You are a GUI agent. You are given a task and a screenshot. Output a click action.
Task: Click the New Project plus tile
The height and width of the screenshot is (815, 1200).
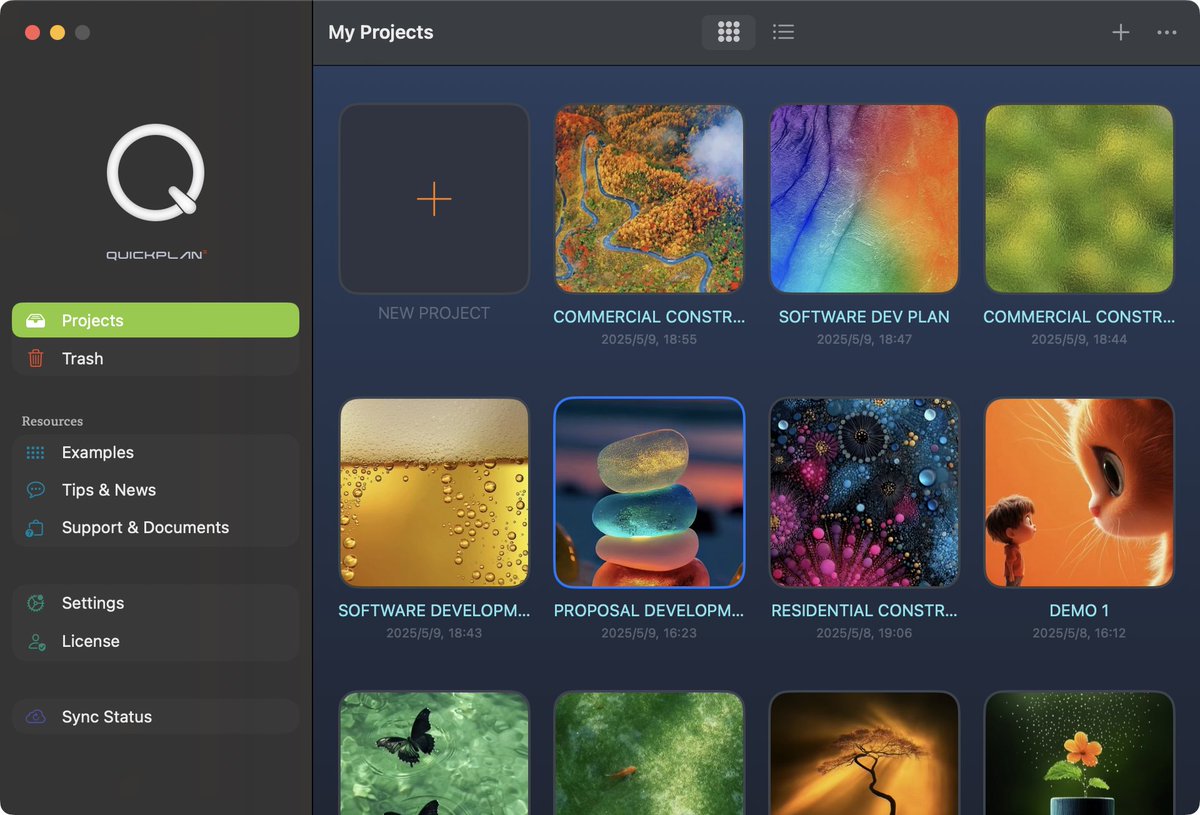(434, 199)
